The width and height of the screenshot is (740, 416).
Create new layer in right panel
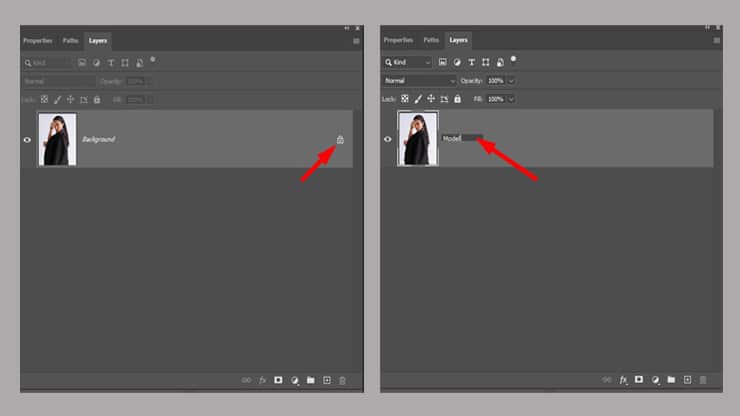click(x=687, y=380)
